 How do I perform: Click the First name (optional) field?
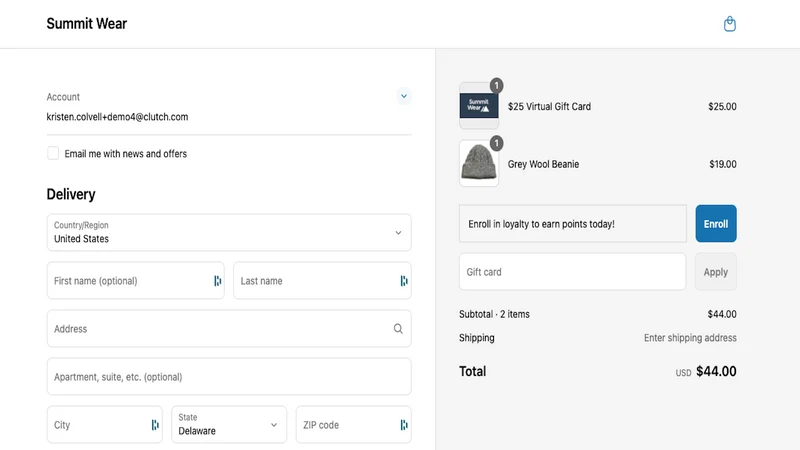click(136, 281)
